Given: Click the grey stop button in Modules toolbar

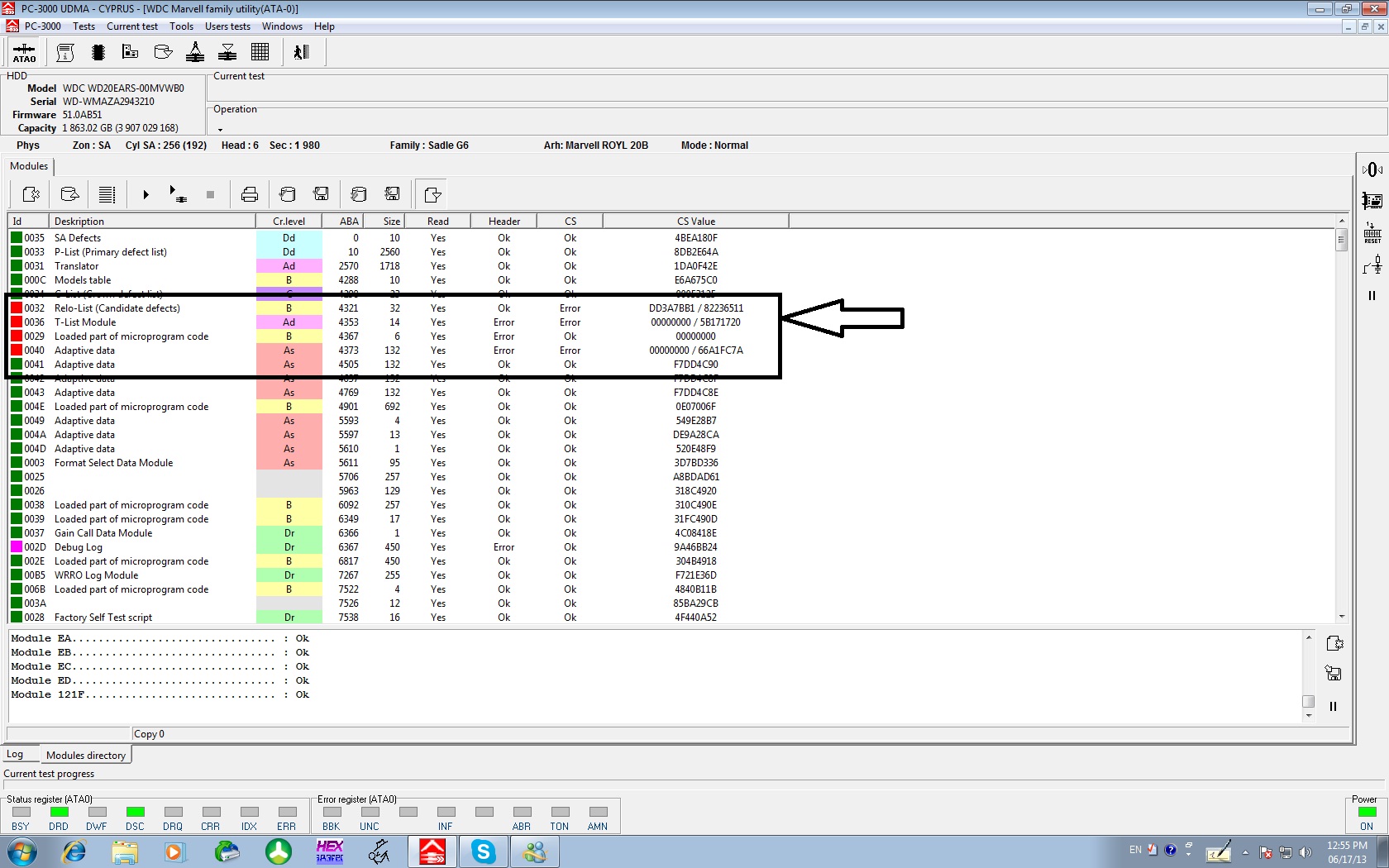Looking at the screenshot, I should (210, 195).
